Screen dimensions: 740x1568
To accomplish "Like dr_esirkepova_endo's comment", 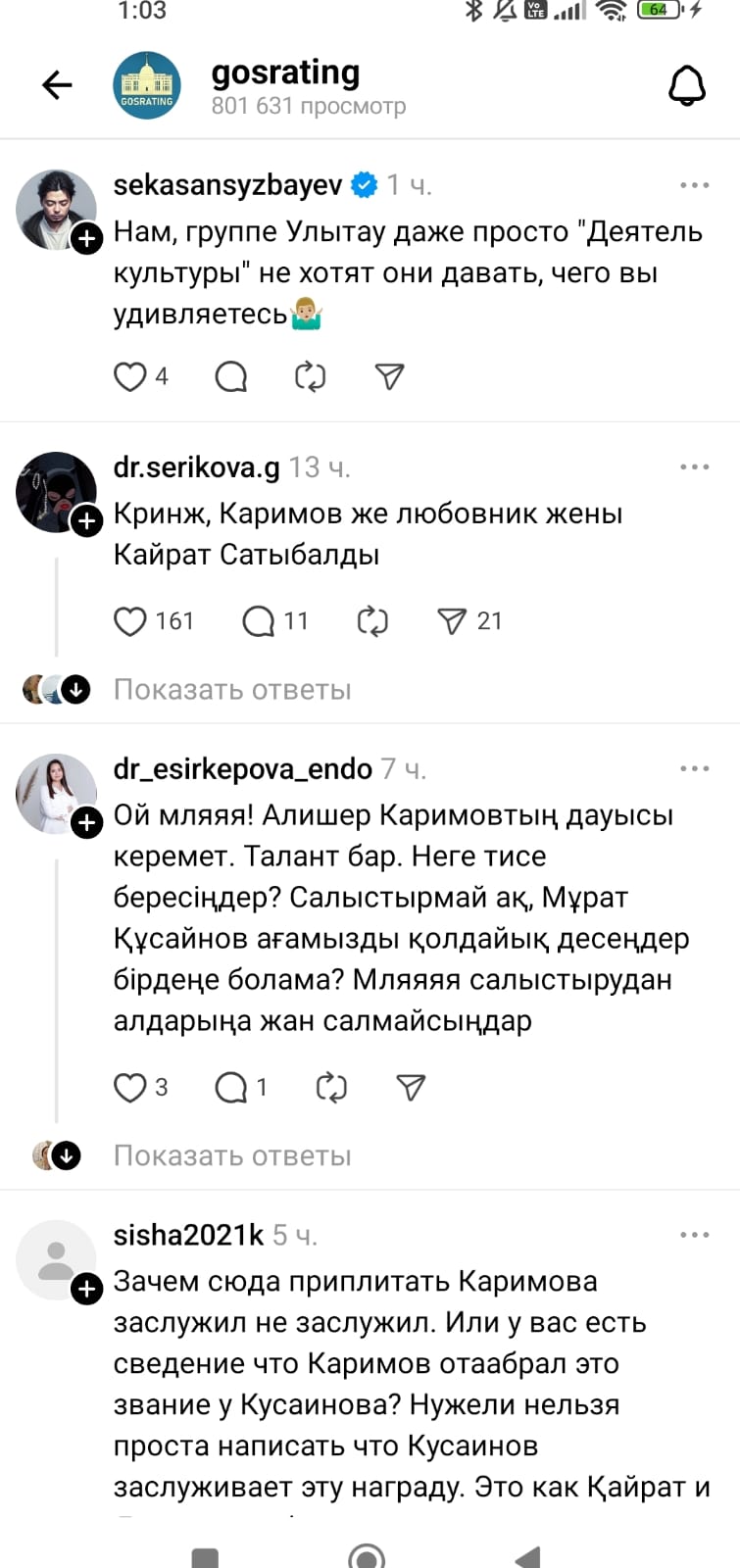I will point(130,1087).
